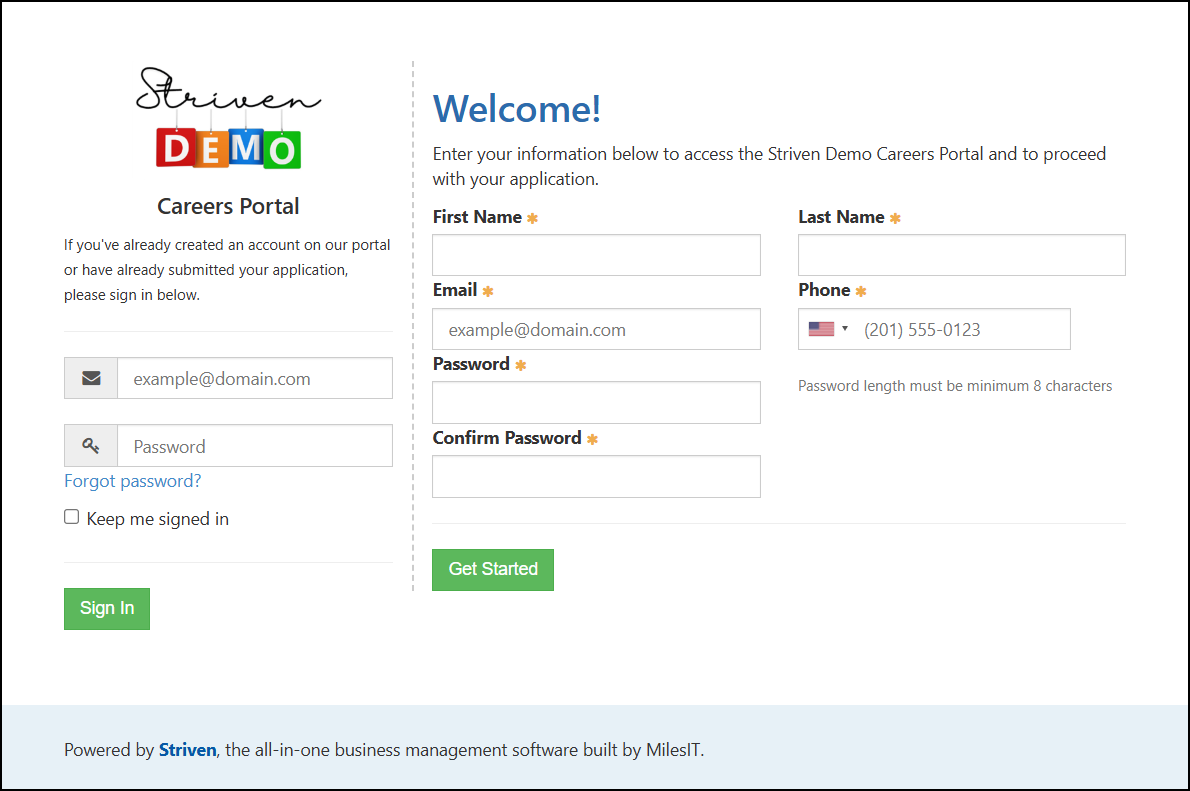Focus the sign-in Password field

[255, 446]
